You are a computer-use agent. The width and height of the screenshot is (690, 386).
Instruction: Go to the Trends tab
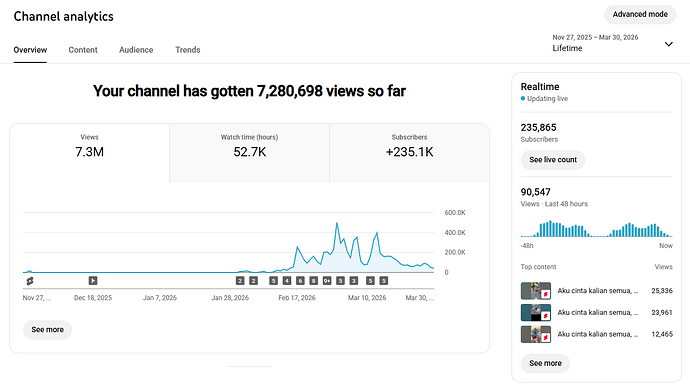[188, 50]
